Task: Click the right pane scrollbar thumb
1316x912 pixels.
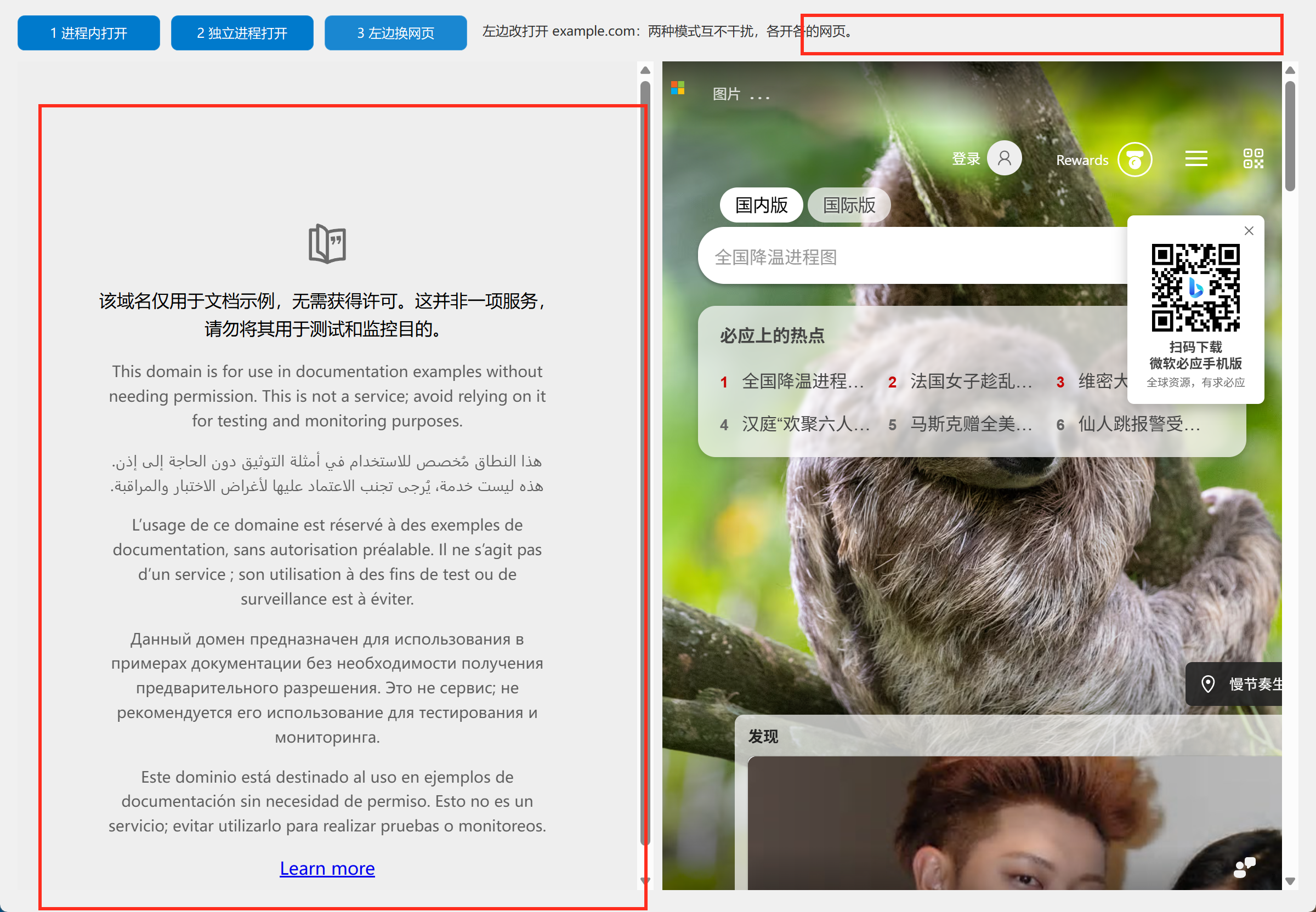Action: [x=1290, y=136]
